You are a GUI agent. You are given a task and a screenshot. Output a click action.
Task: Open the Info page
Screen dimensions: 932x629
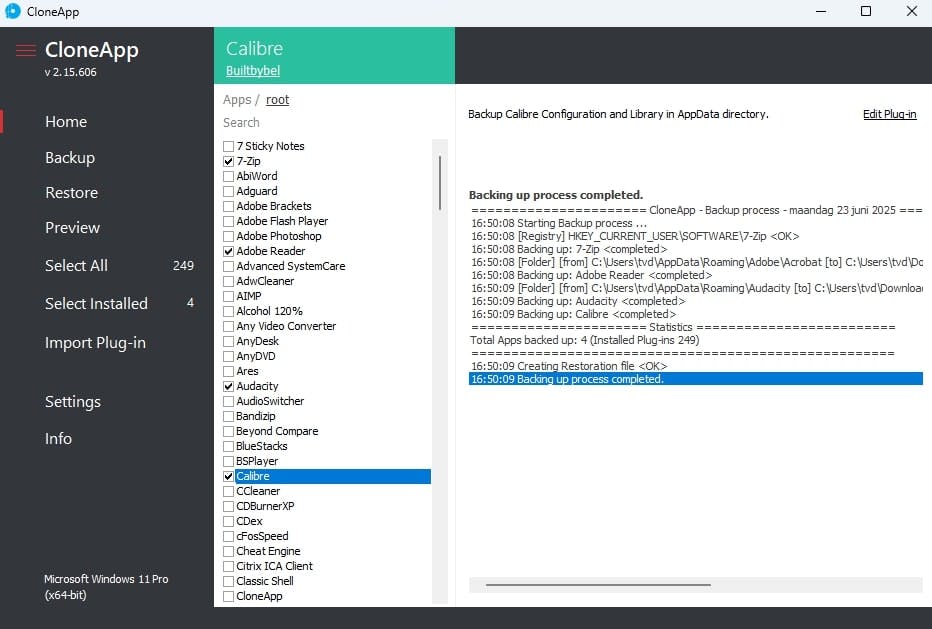point(58,439)
